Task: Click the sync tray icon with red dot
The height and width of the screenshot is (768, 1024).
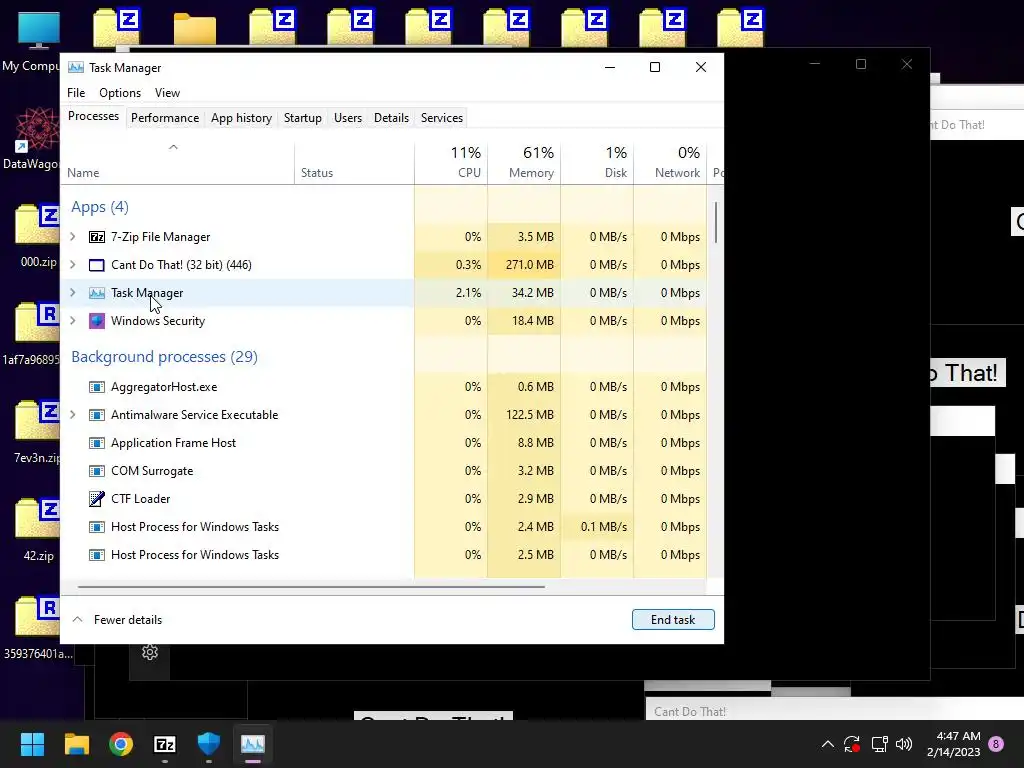Action: tap(852, 744)
